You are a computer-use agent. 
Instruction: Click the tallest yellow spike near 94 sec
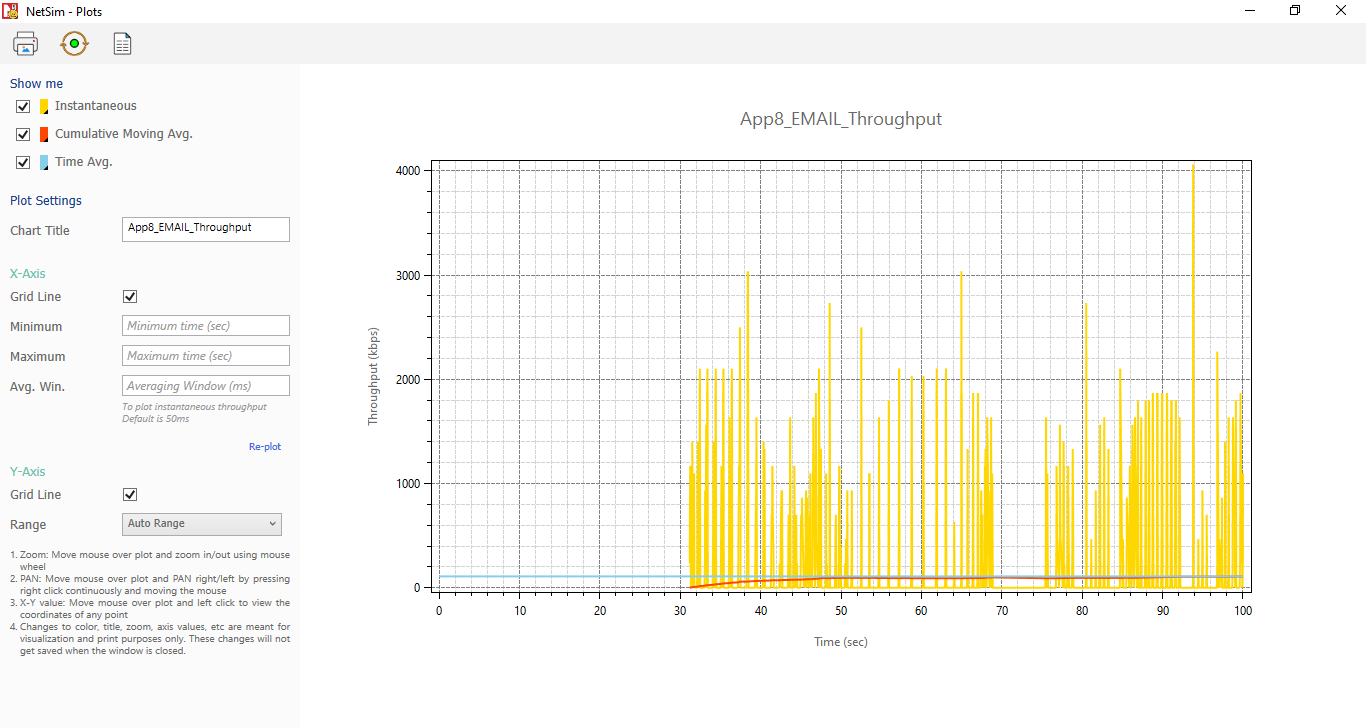pos(1193,300)
